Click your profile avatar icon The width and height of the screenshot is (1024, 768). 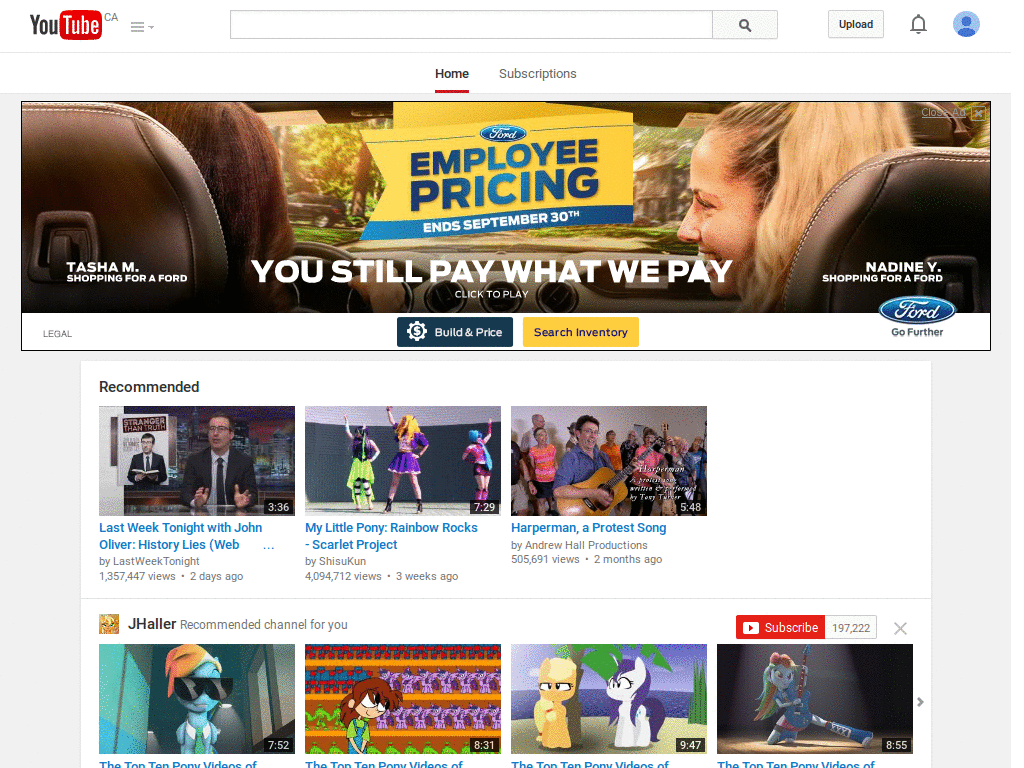click(x=966, y=24)
